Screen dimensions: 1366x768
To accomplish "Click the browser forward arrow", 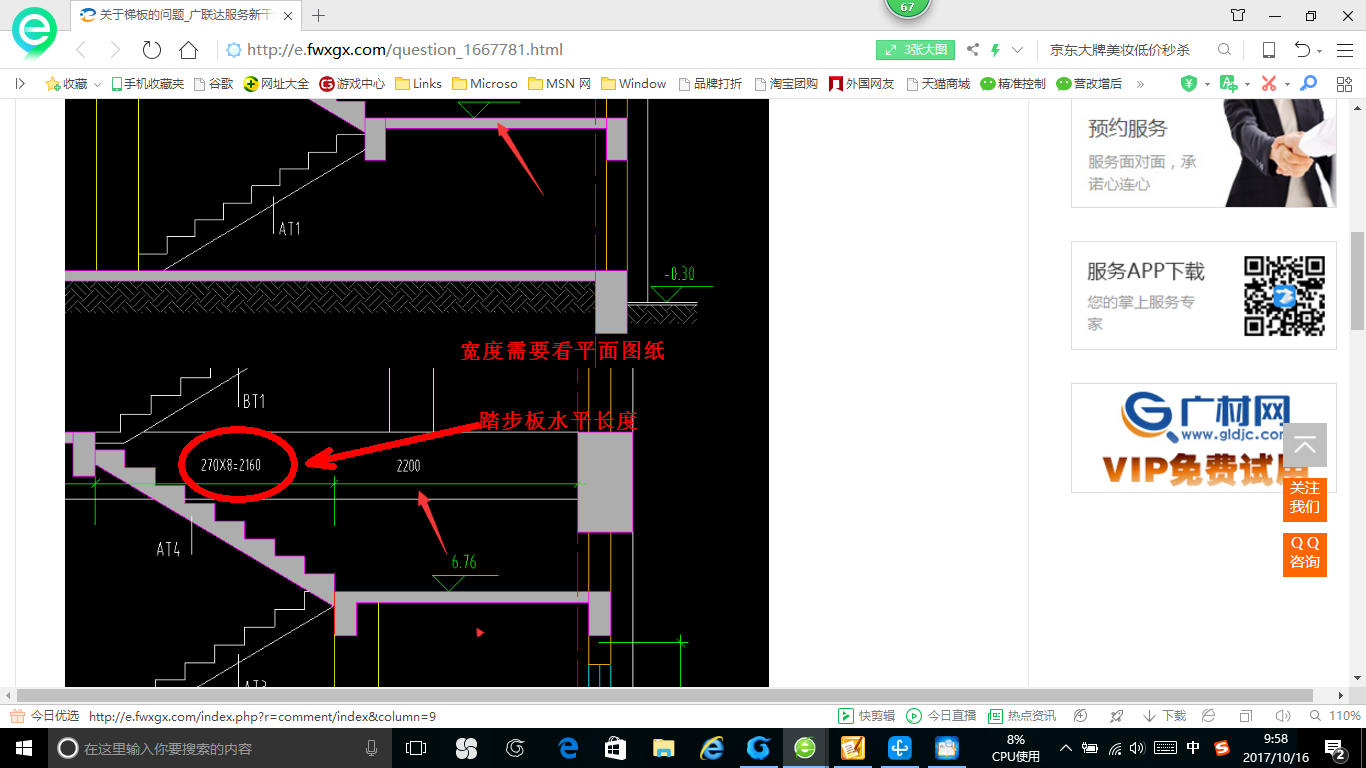I will click(115, 50).
